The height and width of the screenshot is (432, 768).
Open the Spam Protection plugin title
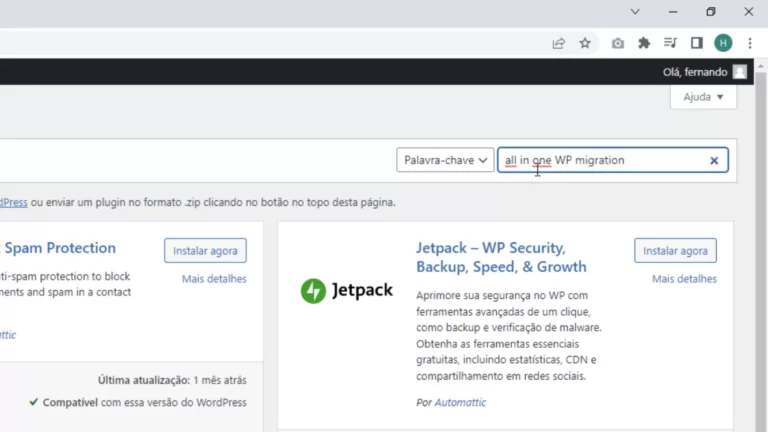(x=59, y=248)
